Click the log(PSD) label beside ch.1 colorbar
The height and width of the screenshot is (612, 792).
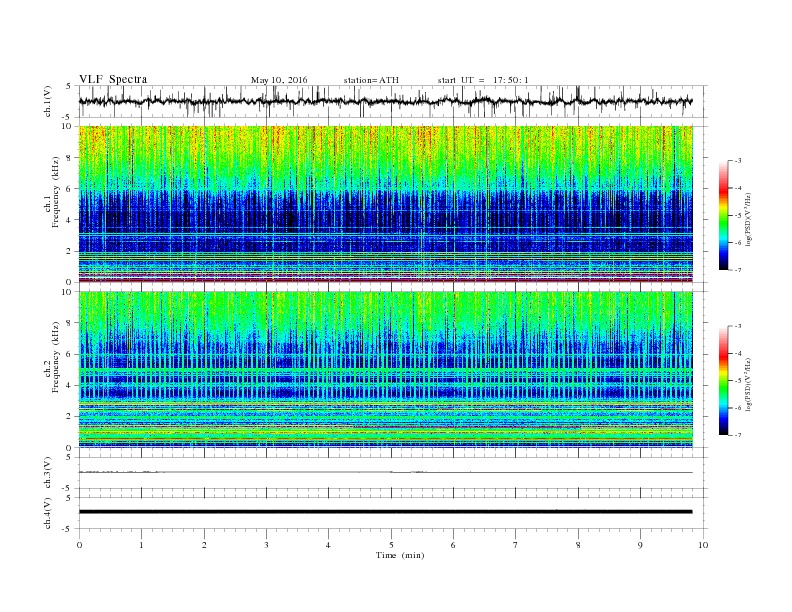(748, 219)
